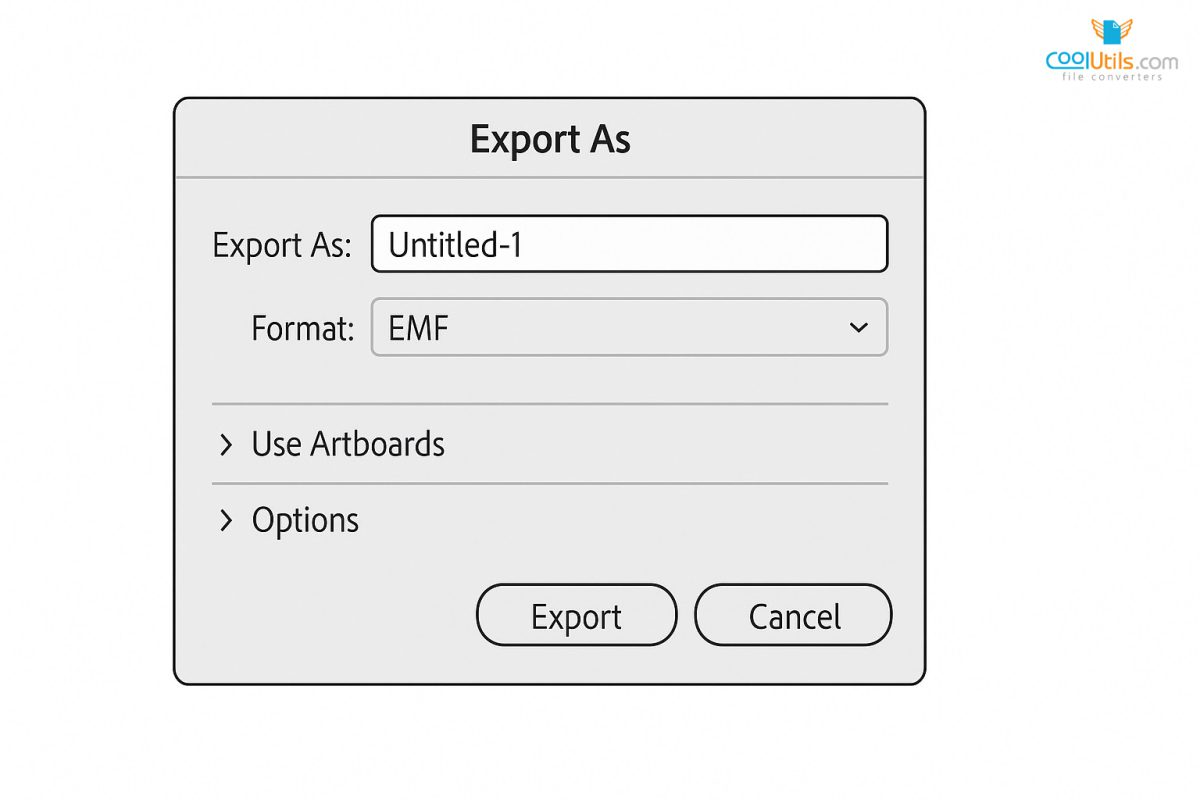The width and height of the screenshot is (1200, 800).
Task: Select the EMF text in Format box
Action: pyautogui.click(x=418, y=328)
